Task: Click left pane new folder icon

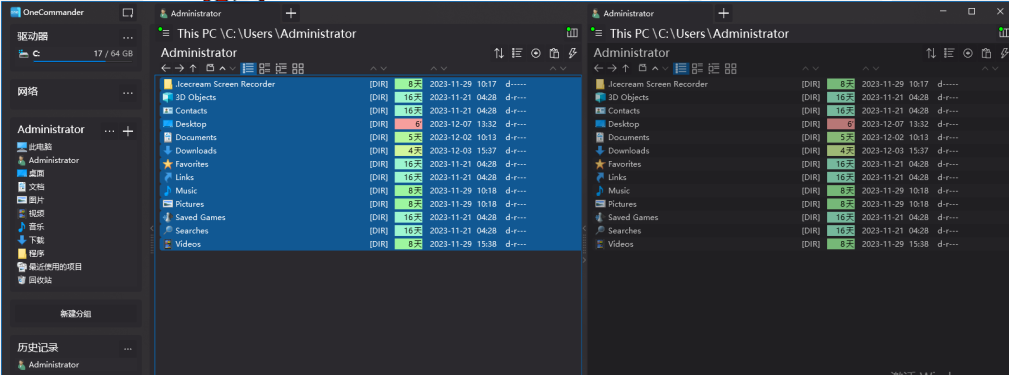Action: [x=210, y=68]
